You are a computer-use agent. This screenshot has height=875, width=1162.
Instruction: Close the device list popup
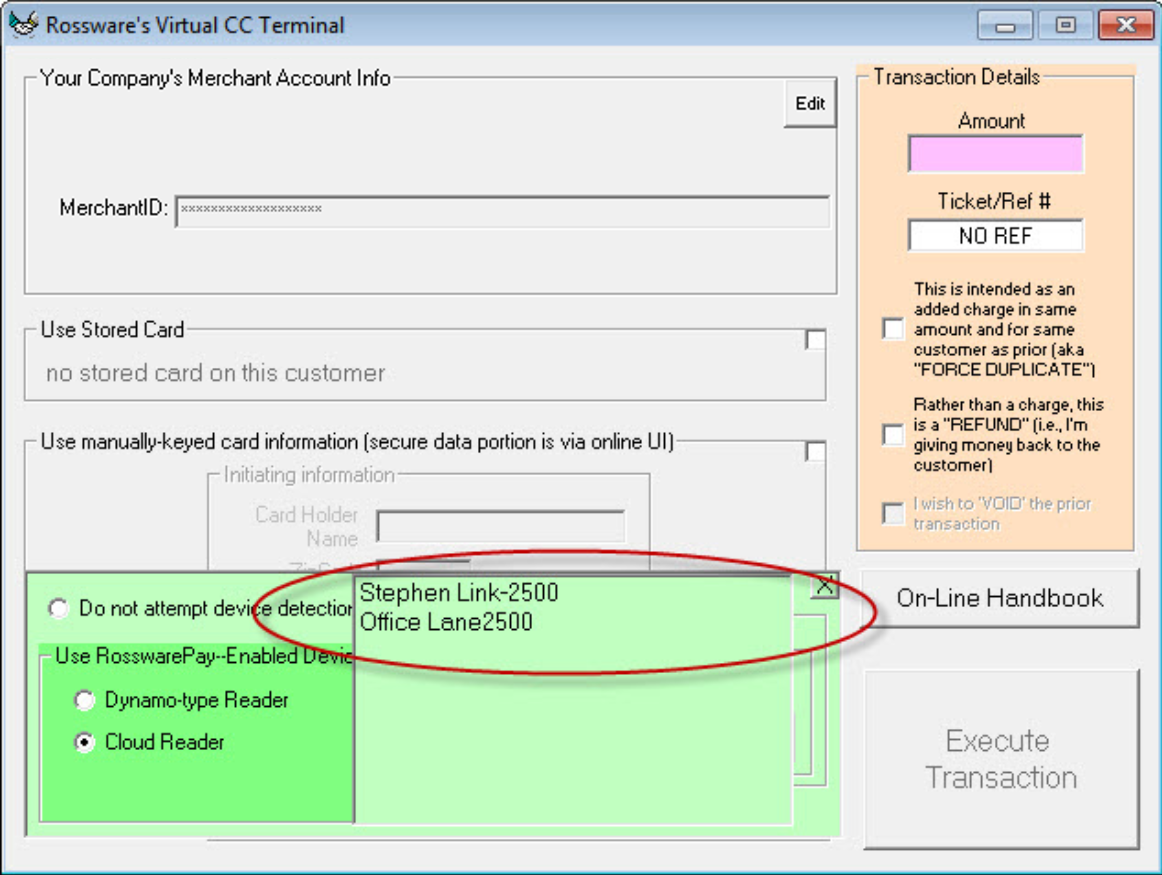tap(825, 588)
